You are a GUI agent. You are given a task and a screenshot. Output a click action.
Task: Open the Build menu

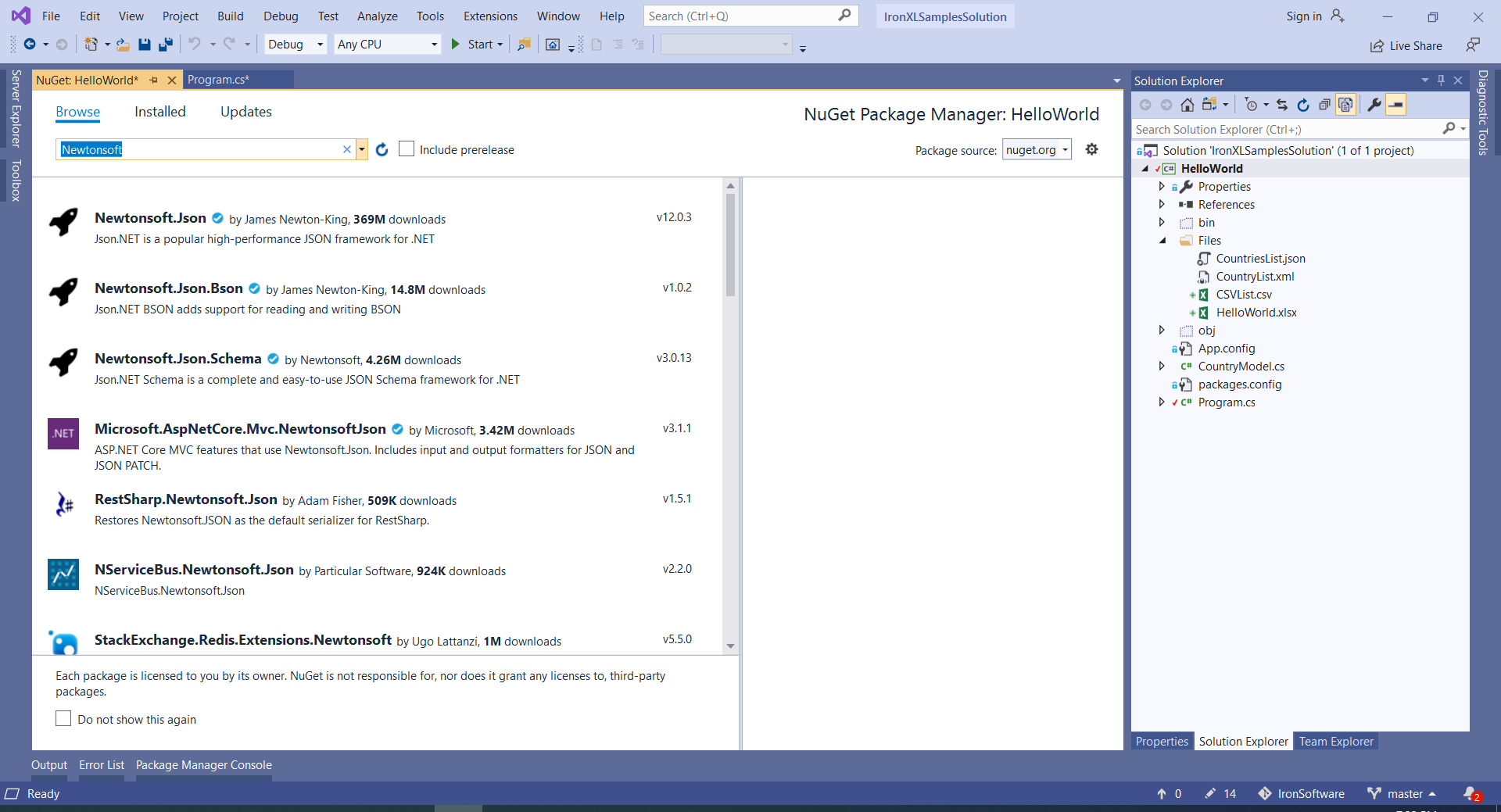pyautogui.click(x=231, y=16)
